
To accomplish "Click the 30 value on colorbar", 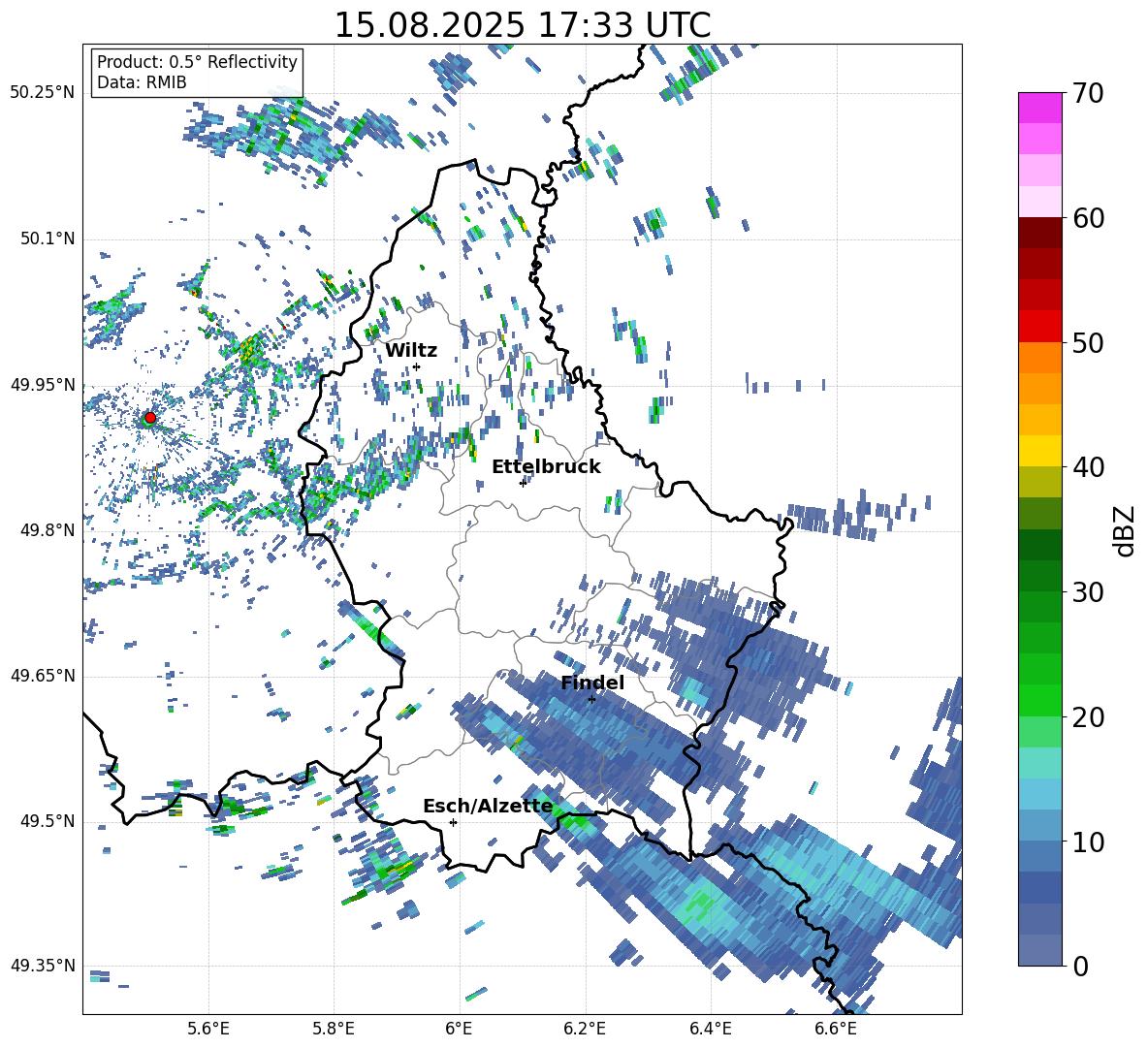I will 1087,592.
